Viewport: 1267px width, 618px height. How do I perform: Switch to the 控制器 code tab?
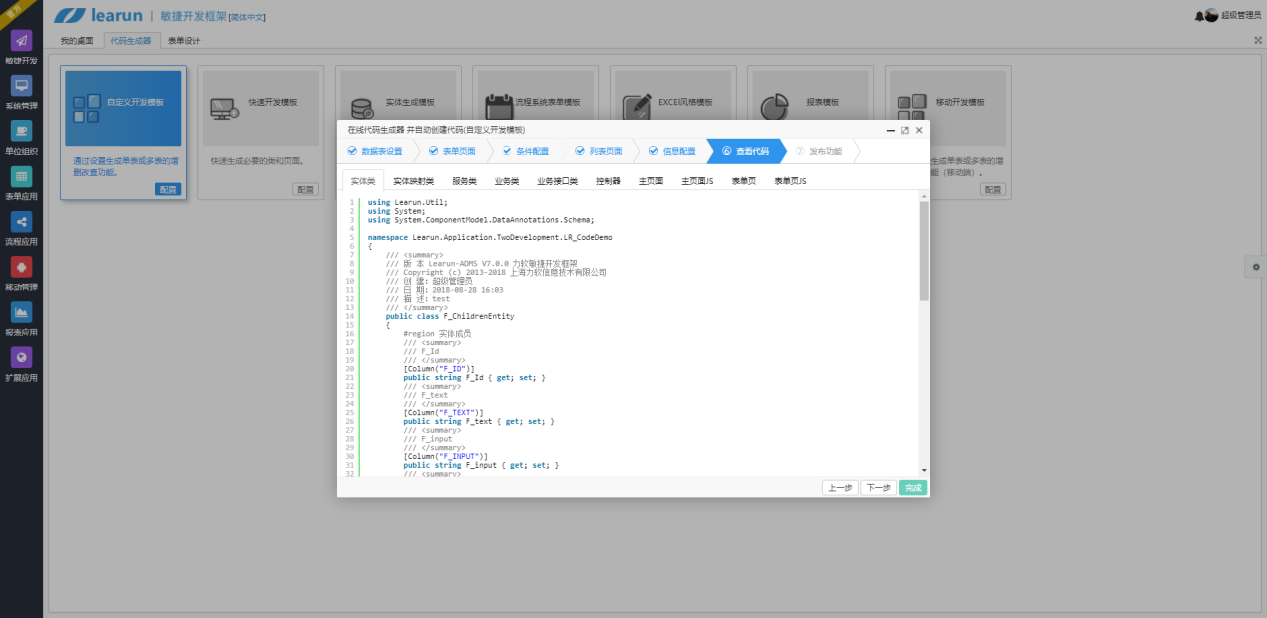pos(608,181)
